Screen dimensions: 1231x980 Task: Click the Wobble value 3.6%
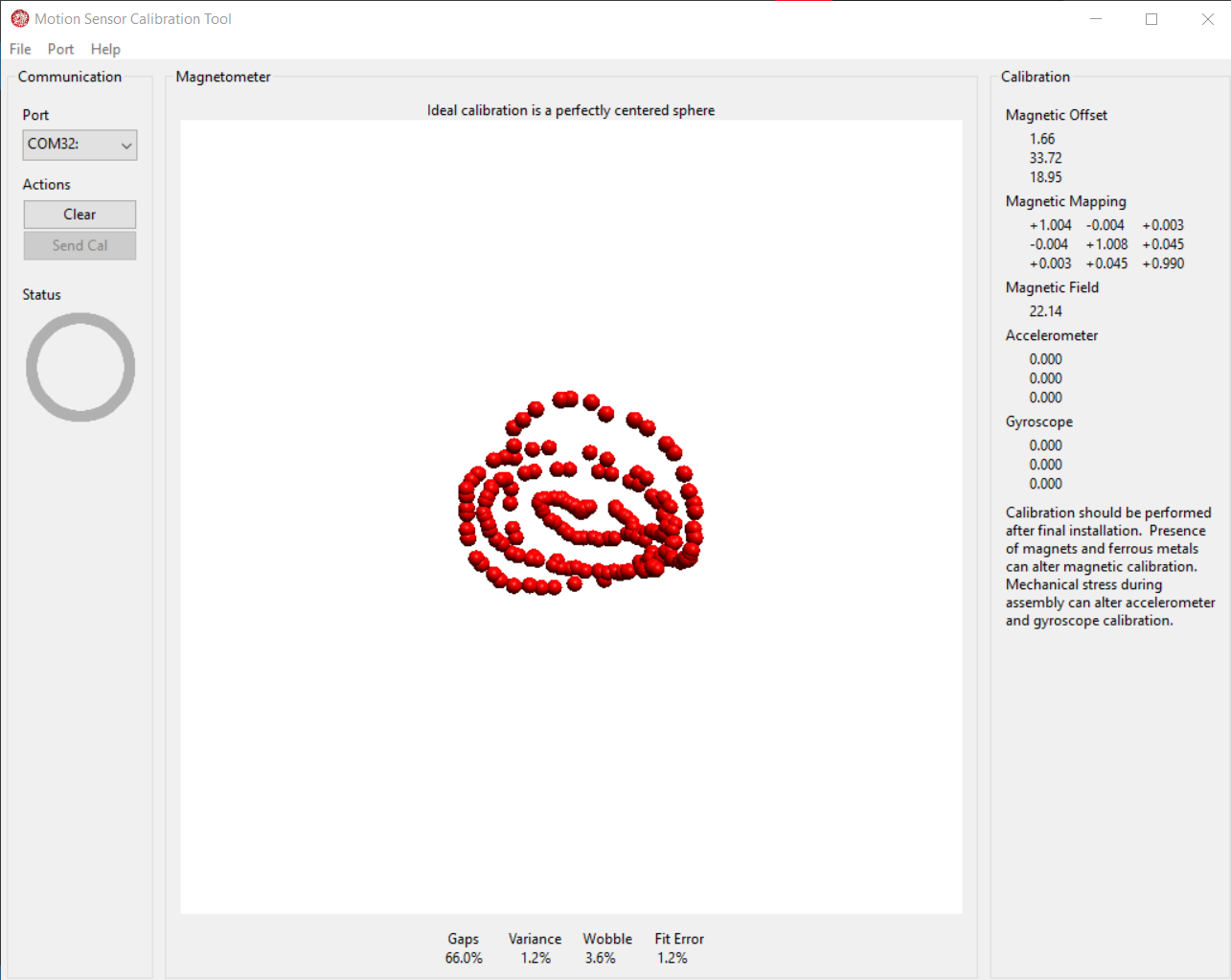point(601,958)
